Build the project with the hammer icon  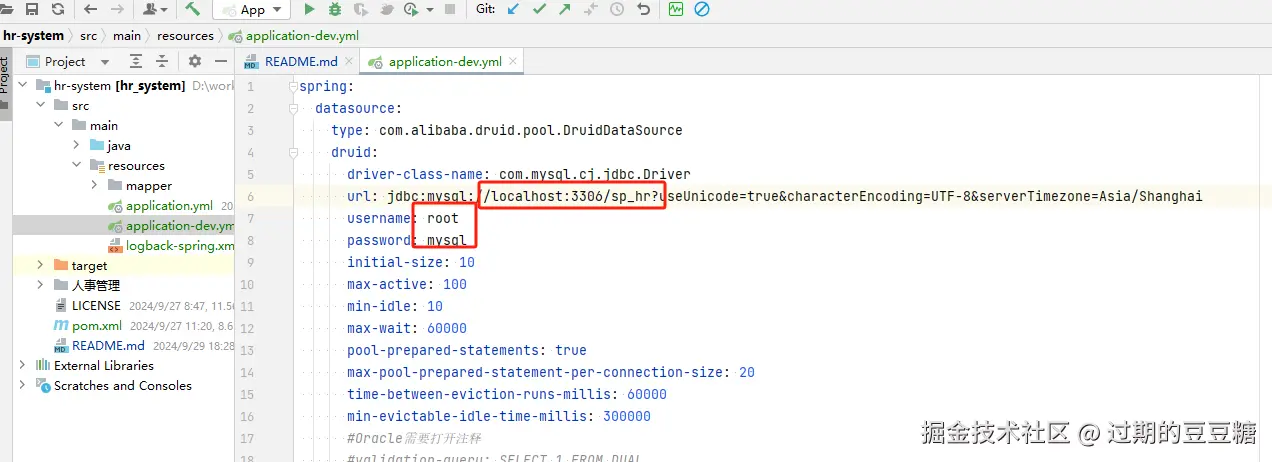click(193, 9)
